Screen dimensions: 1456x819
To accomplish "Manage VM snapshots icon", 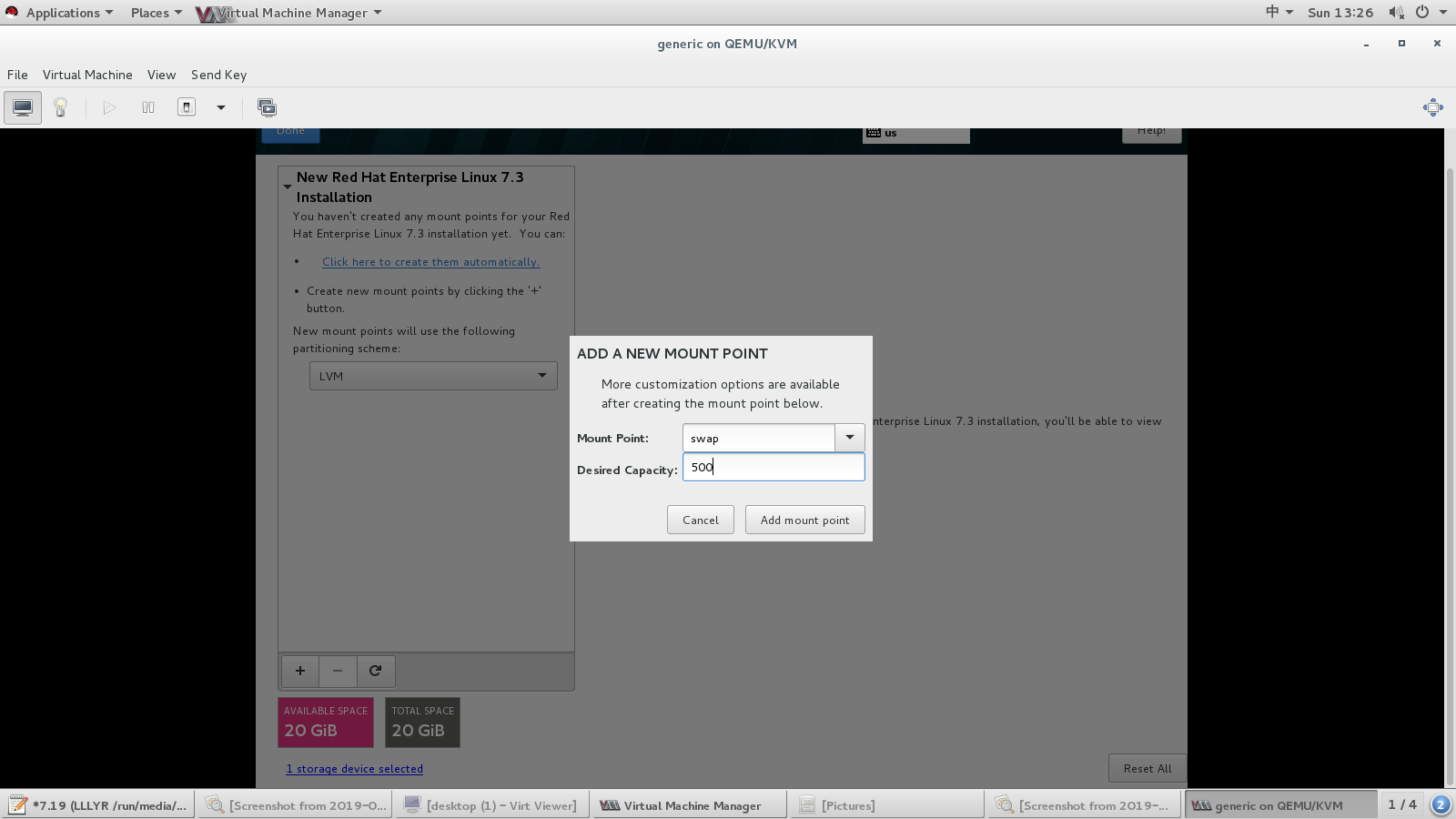I will coord(267,107).
